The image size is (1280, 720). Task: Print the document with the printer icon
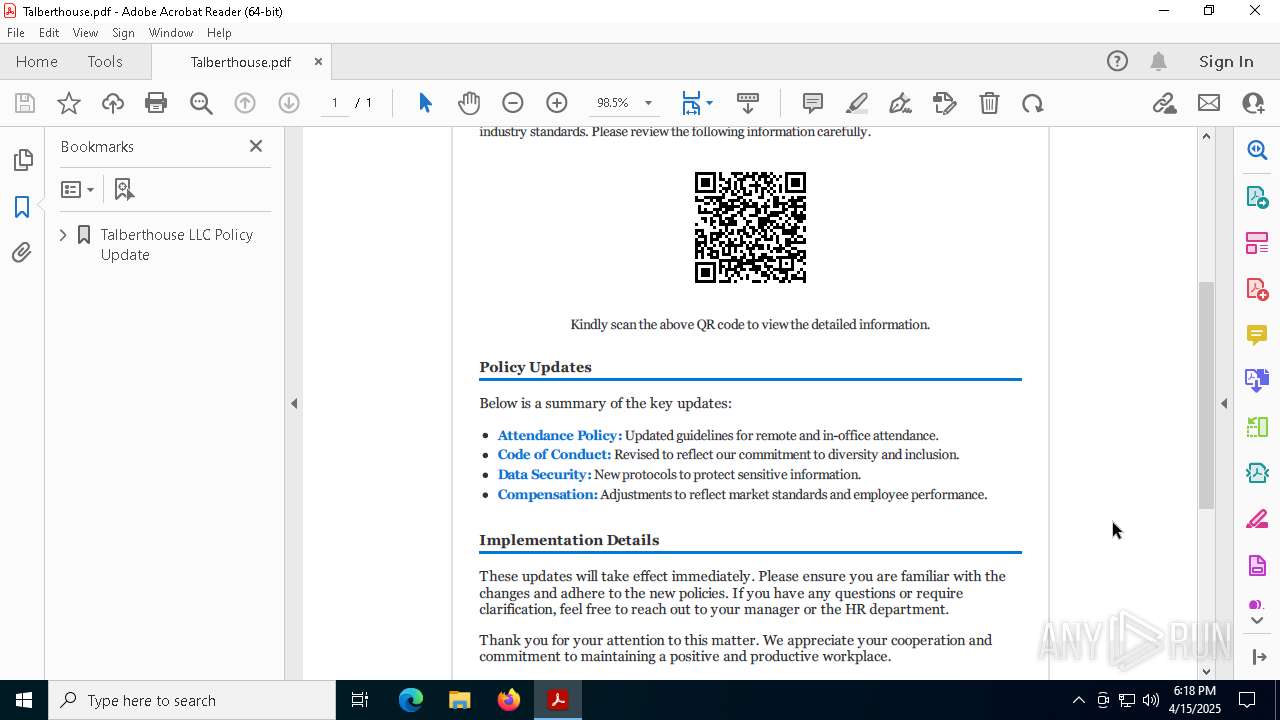click(x=156, y=103)
